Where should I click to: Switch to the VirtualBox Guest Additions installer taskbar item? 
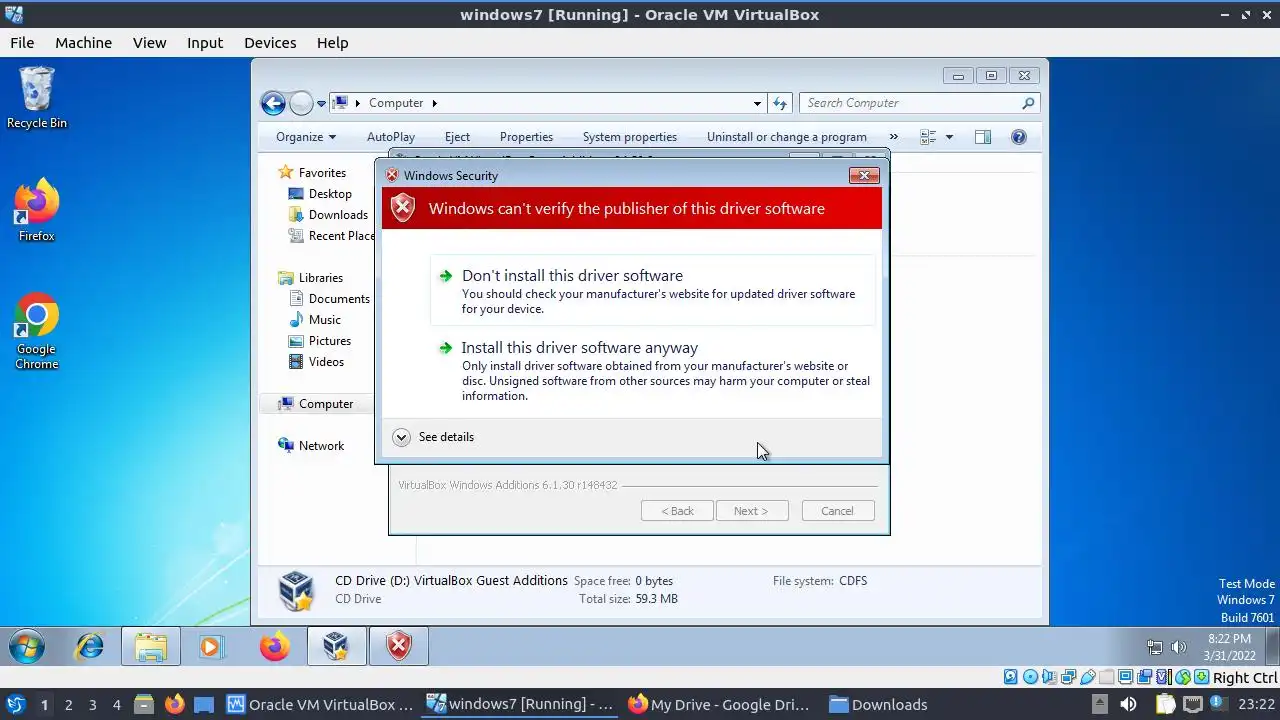337,647
